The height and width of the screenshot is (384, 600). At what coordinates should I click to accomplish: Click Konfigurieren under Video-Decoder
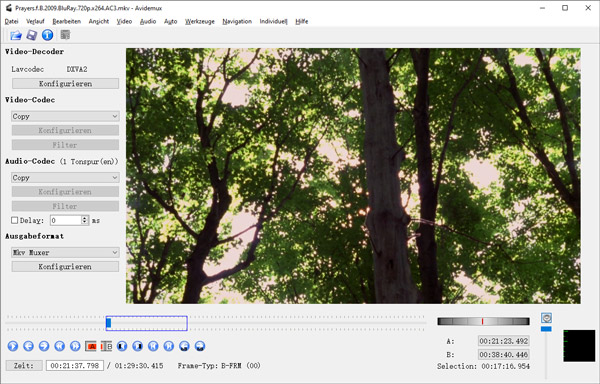[x=65, y=84]
